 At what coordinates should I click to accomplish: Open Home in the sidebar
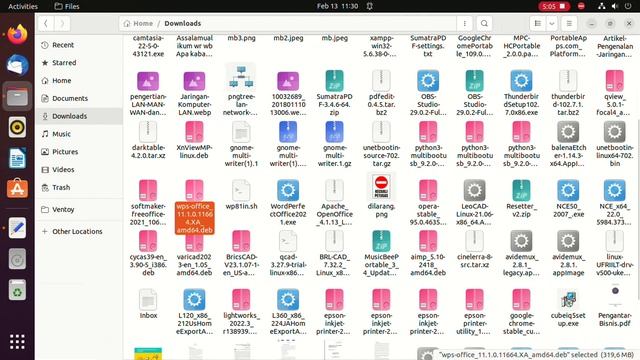tap(79, 80)
